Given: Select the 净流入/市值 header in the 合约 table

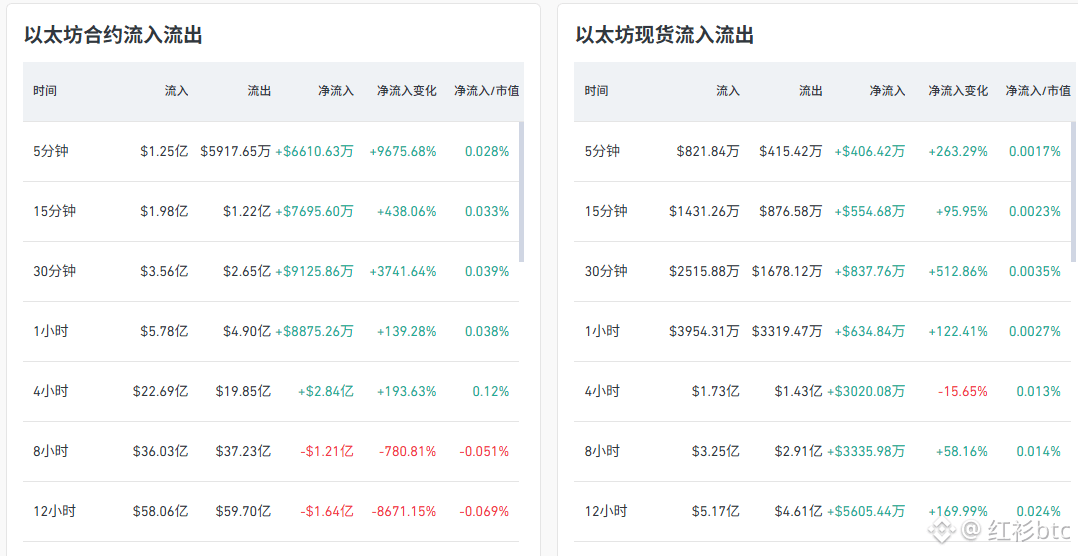Looking at the screenshot, I should 487,91.
